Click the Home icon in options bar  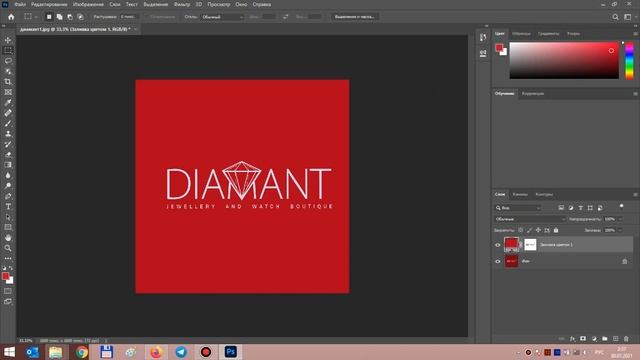(11, 17)
